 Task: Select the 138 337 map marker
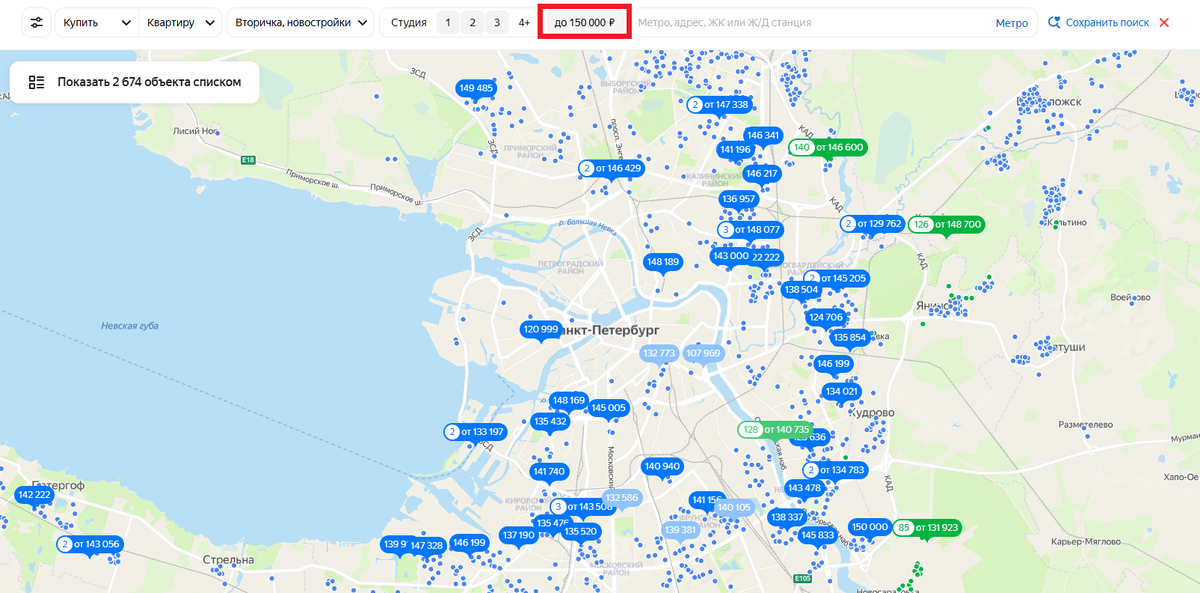tap(788, 517)
